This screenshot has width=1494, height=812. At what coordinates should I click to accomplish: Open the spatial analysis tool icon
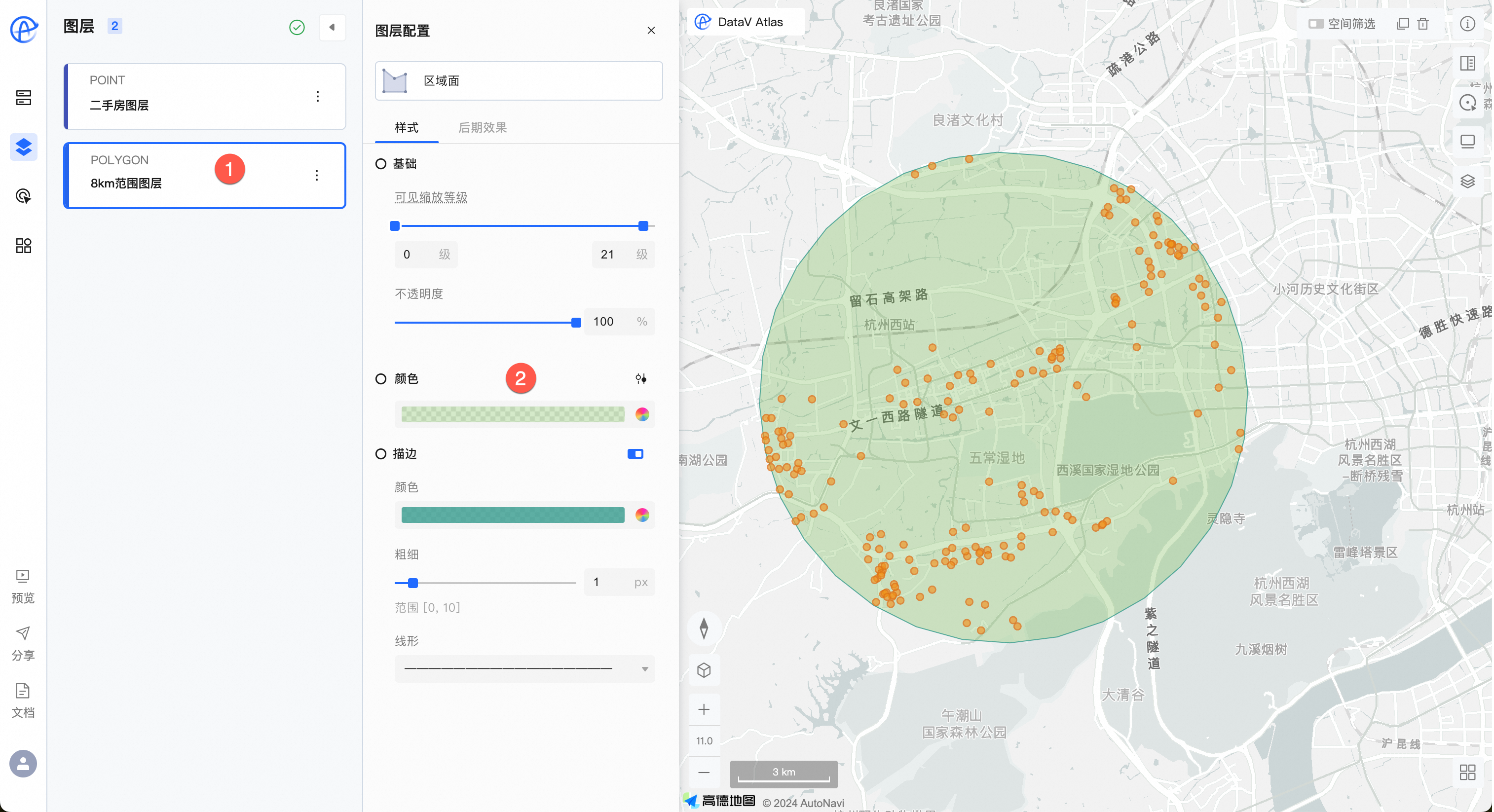(24, 196)
